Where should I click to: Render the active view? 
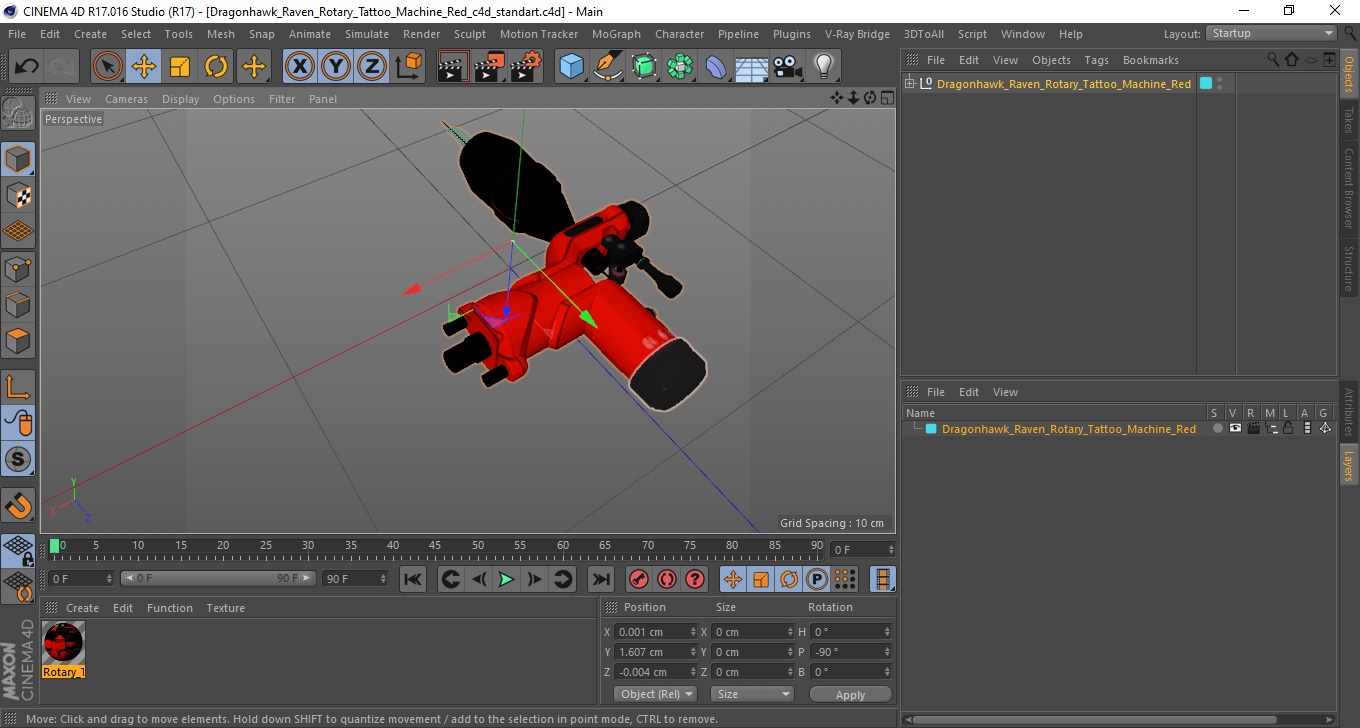tap(453, 67)
